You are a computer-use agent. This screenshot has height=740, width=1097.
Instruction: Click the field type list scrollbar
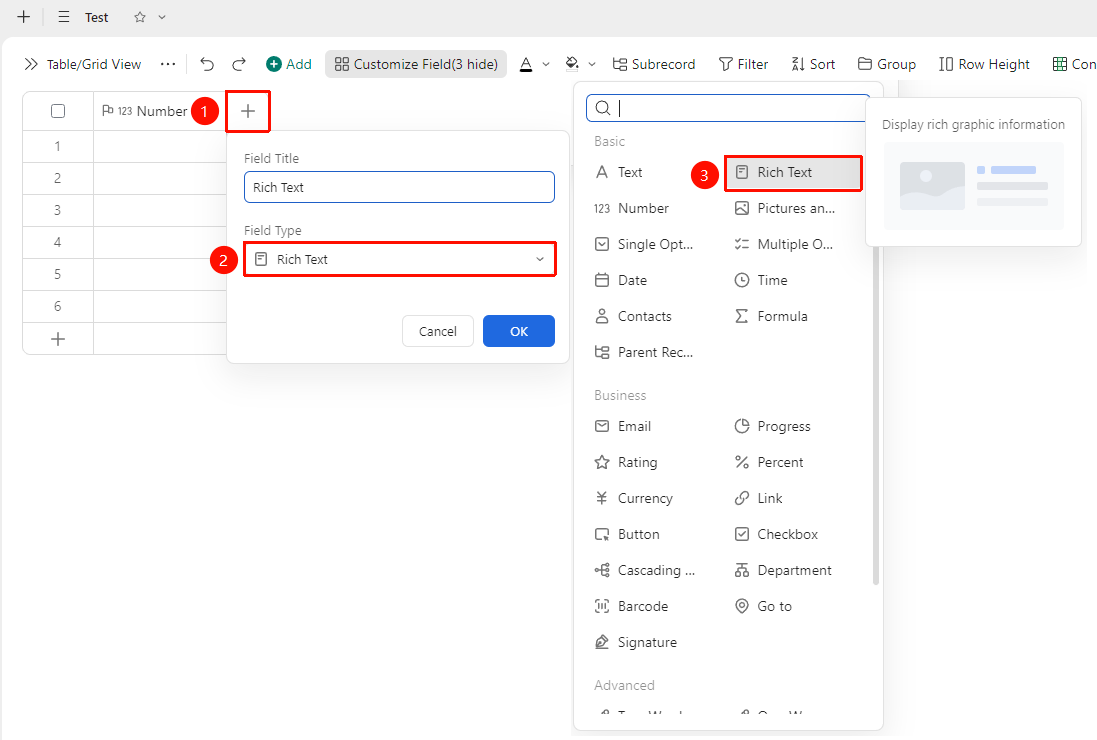876,415
